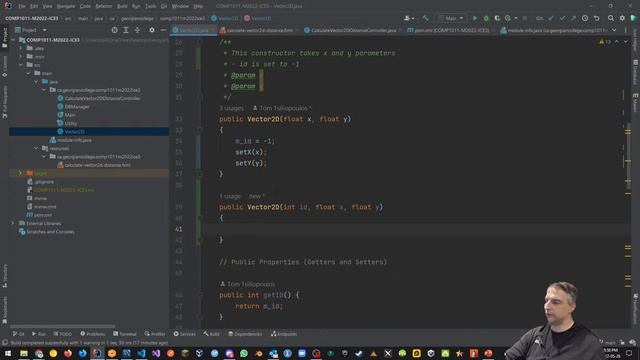Click the Git commit checkmark icon
Image resolution: width=640 pixels, height=360 pixels.
(562, 18)
